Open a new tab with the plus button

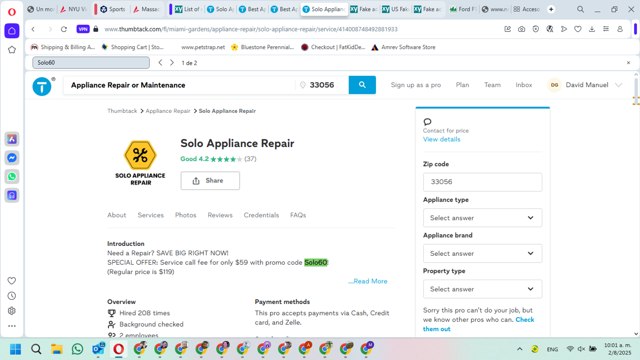[x=551, y=9]
